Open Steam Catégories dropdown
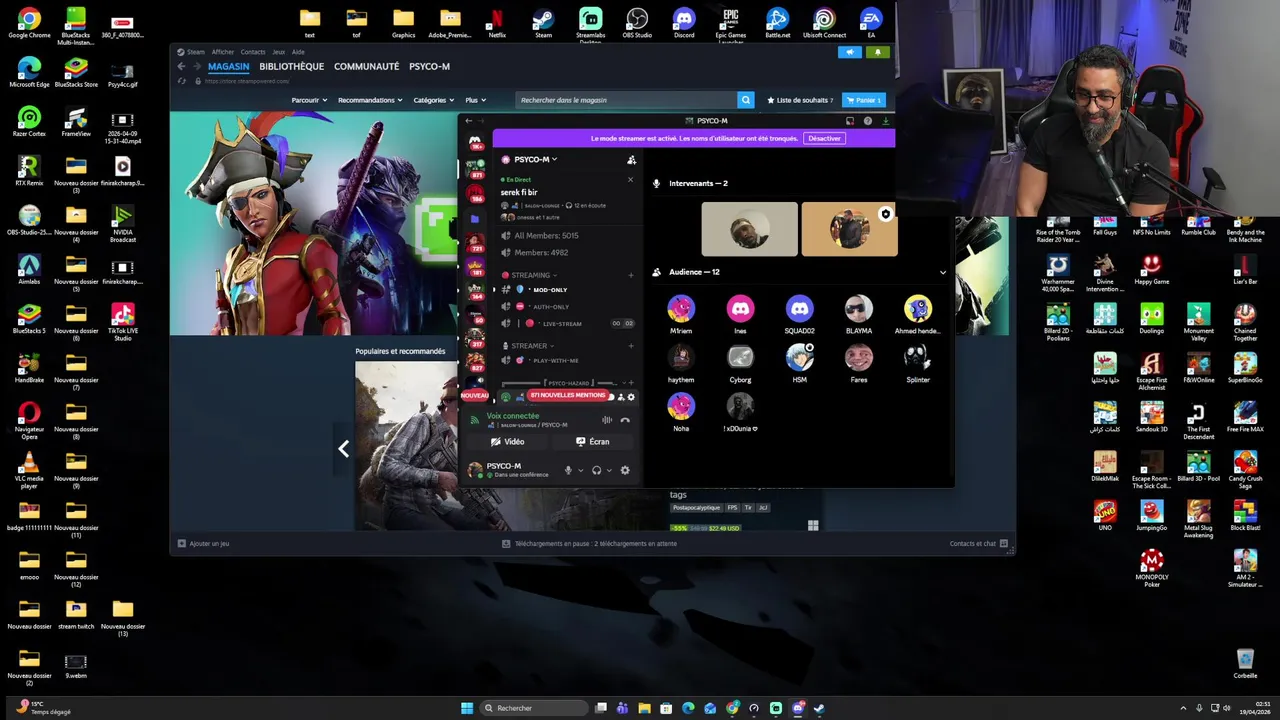 pos(434,100)
